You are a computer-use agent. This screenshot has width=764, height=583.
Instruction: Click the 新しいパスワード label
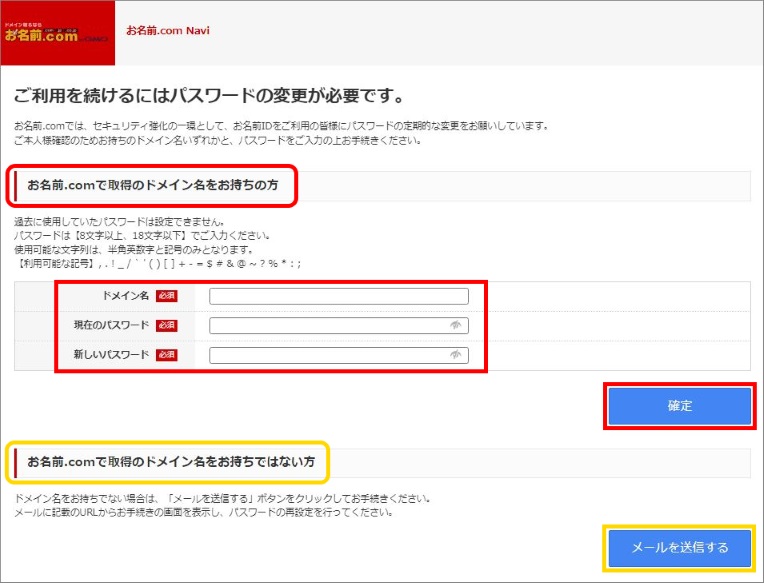(x=111, y=355)
